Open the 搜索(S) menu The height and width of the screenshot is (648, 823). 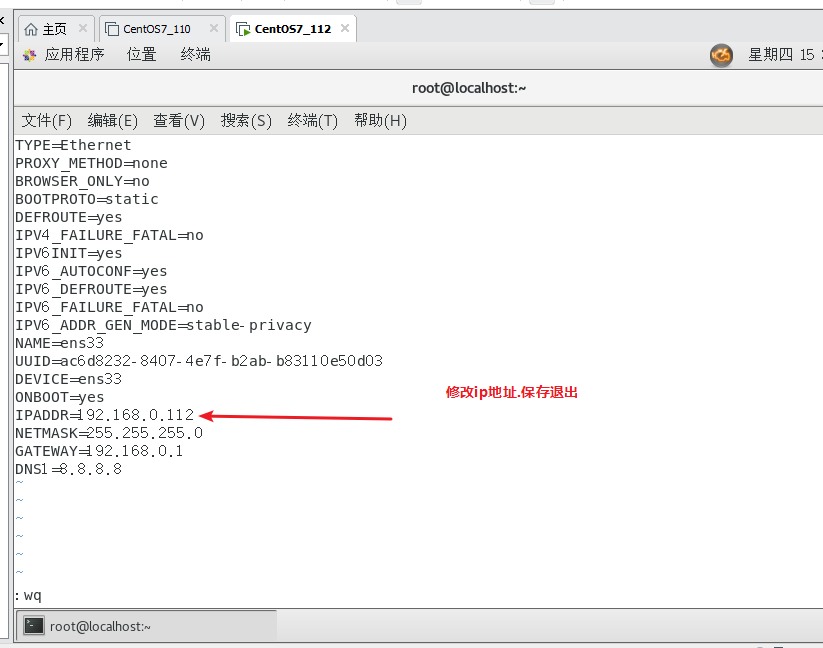(246, 121)
